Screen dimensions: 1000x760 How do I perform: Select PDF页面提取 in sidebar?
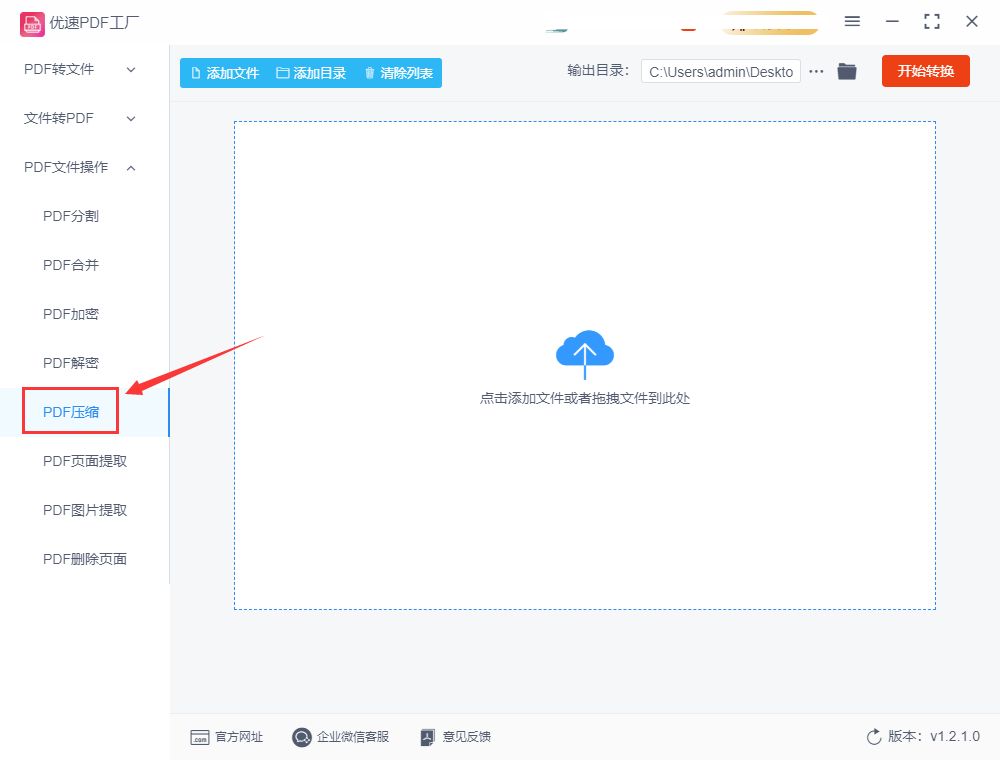coord(85,461)
